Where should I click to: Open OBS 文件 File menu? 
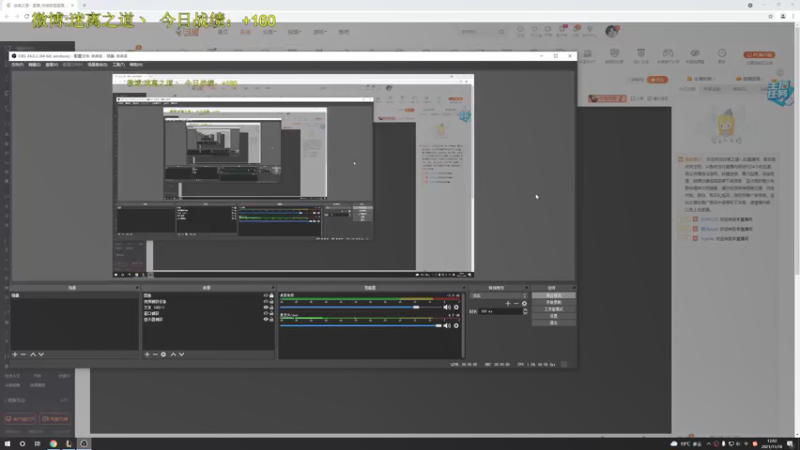tap(17, 65)
